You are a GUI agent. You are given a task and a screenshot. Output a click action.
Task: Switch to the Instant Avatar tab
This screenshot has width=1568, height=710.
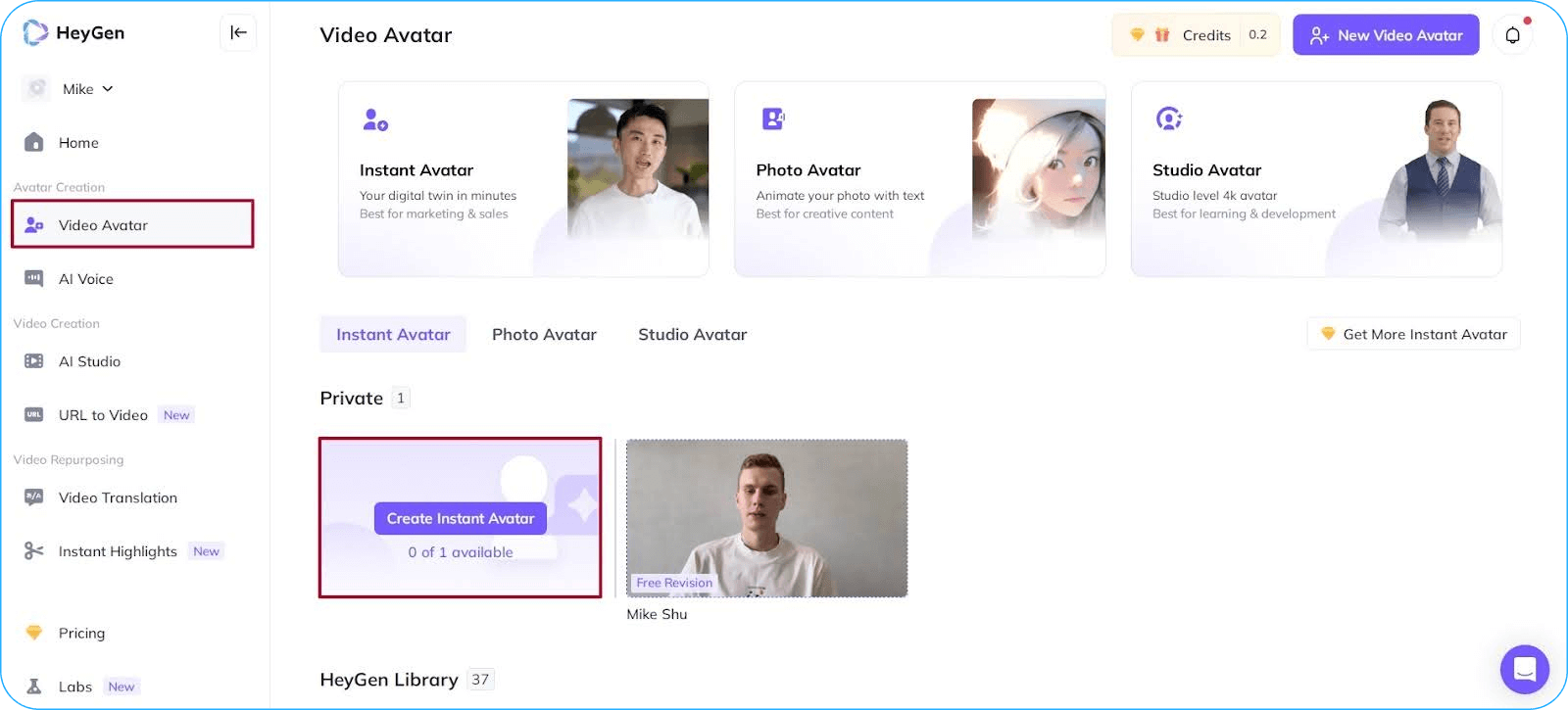tap(393, 334)
